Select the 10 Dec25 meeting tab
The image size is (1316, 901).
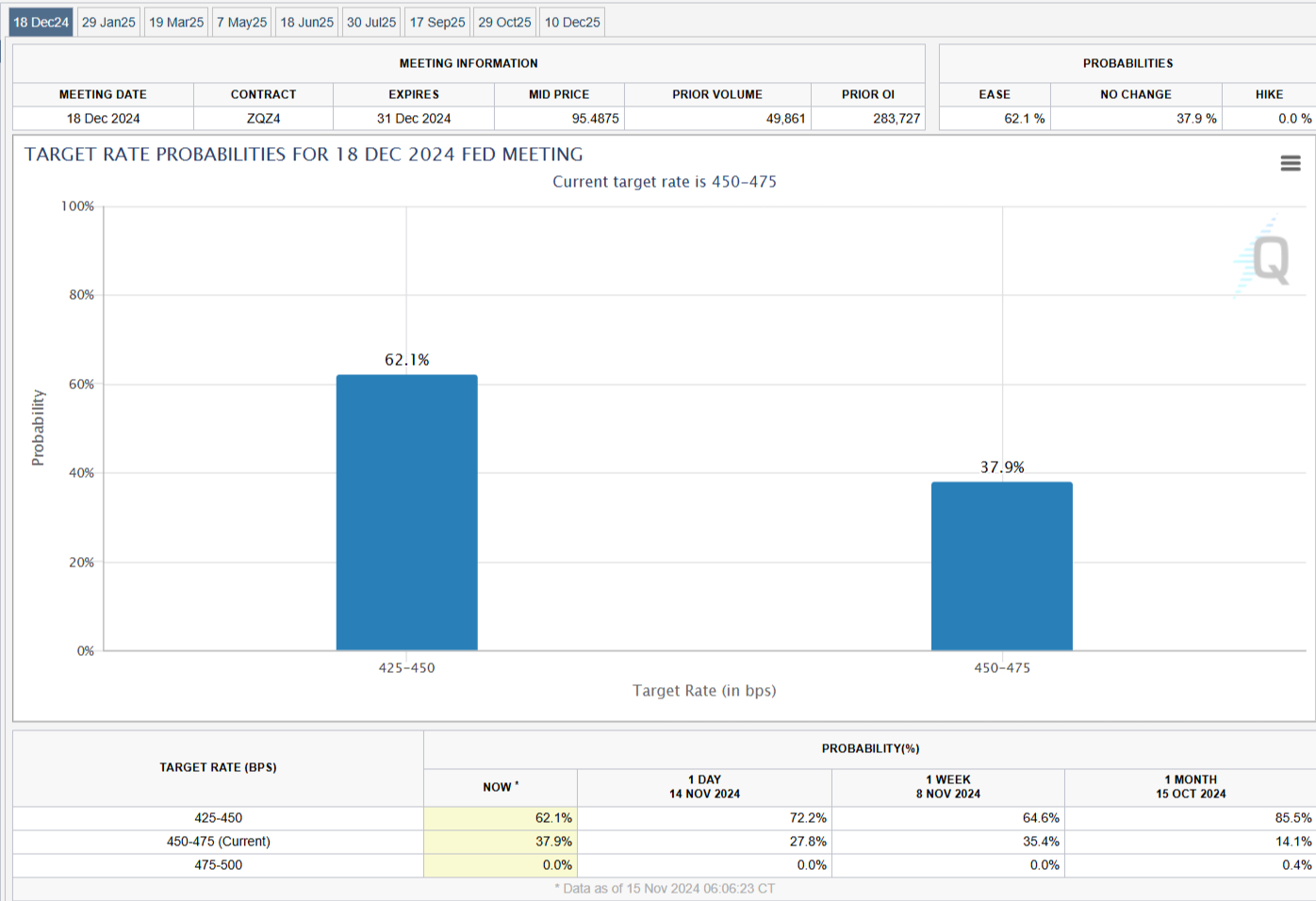570,21
